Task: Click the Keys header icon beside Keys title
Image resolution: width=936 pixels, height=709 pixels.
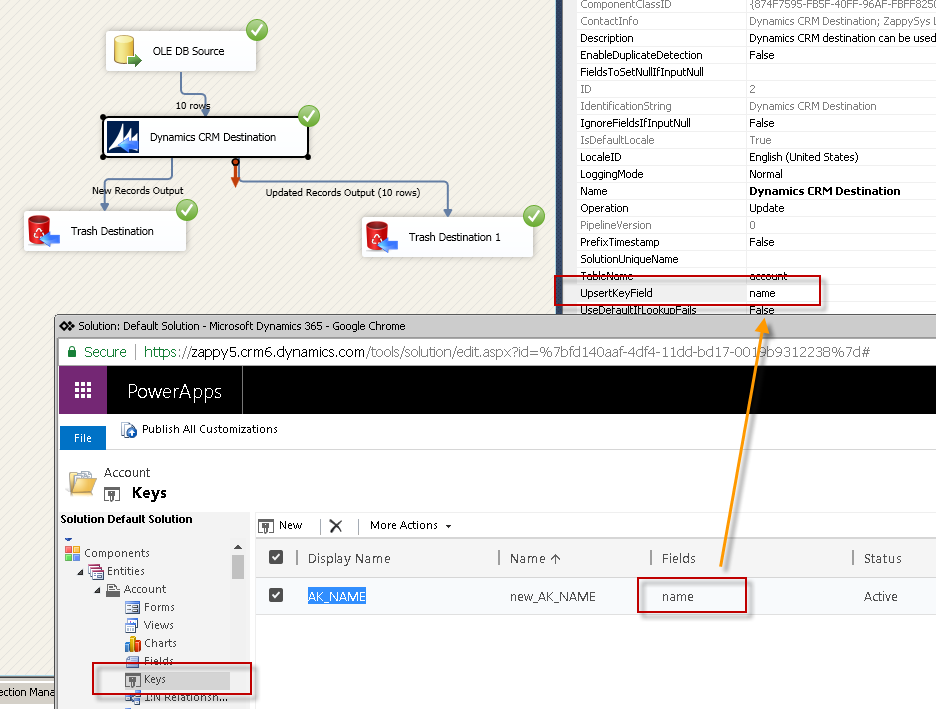Action: 112,494
